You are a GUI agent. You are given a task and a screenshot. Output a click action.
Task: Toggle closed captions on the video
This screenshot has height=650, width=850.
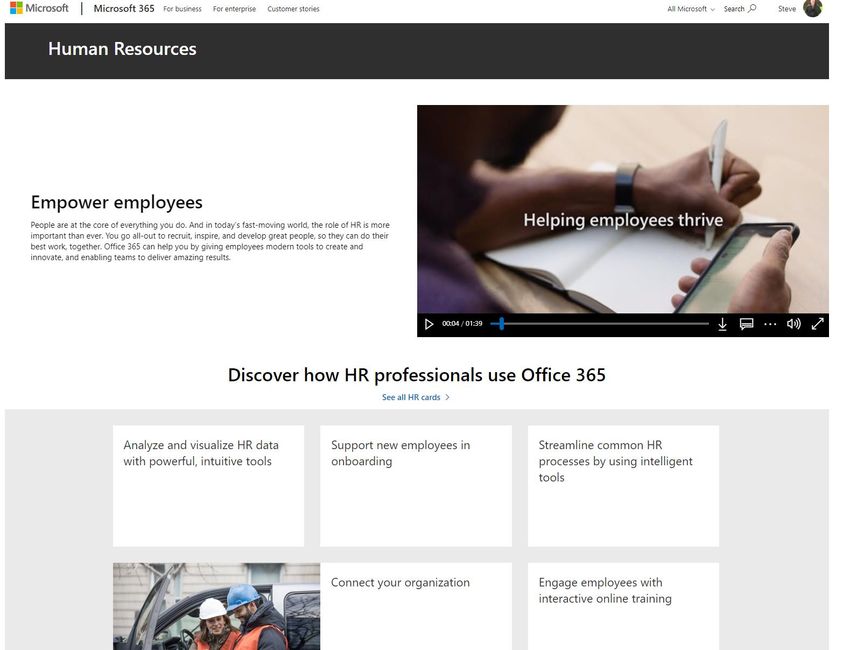tap(746, 324)
